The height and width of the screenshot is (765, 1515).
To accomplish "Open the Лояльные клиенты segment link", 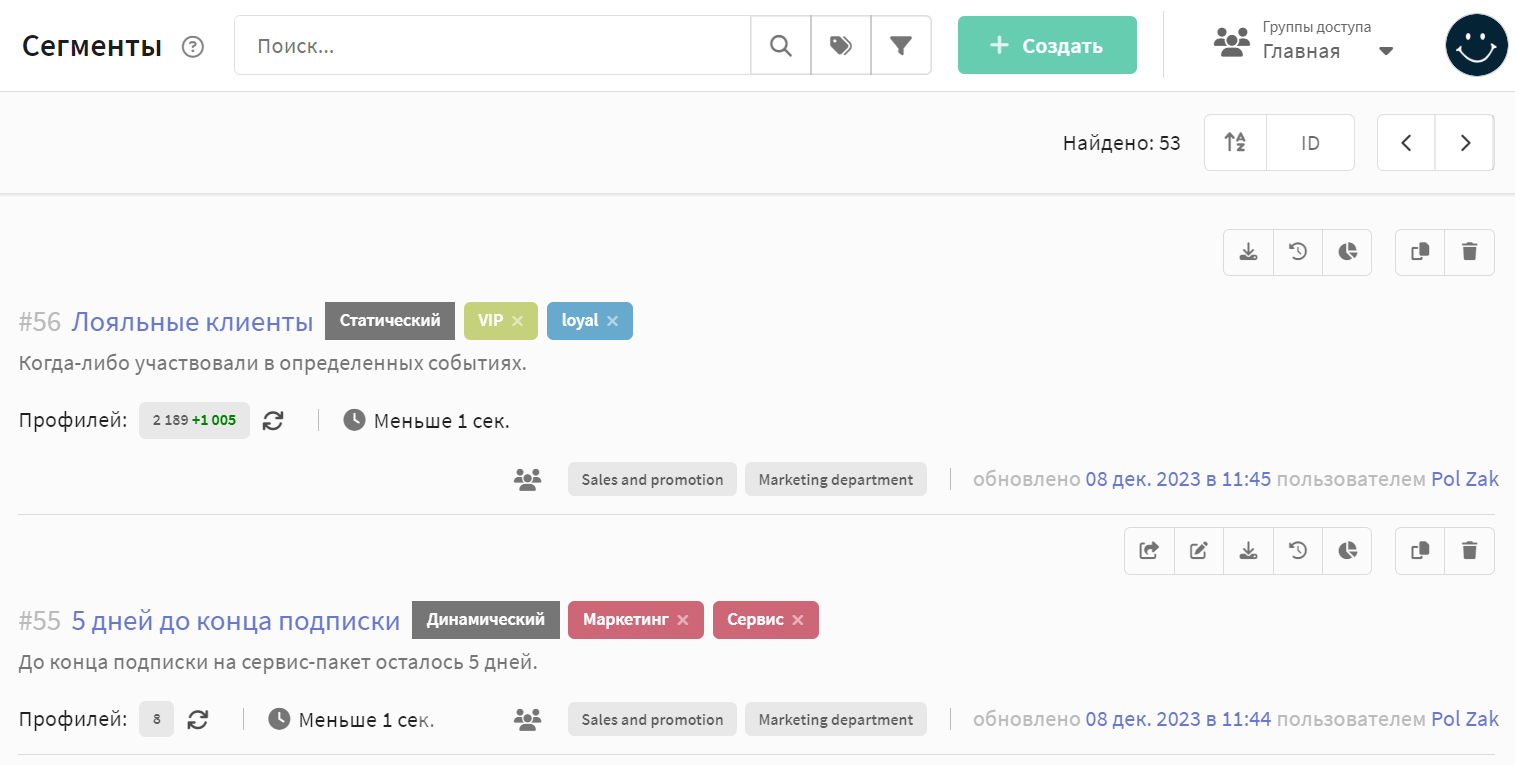I will [192, 321].
